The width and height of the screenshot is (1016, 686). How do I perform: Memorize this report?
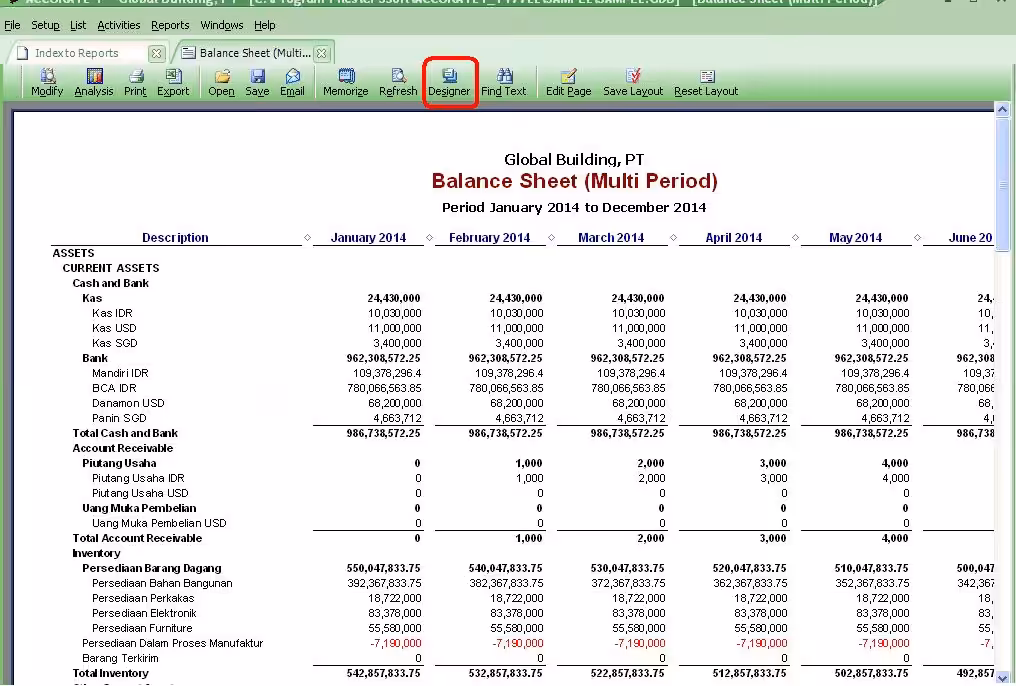tap(345, 83)
